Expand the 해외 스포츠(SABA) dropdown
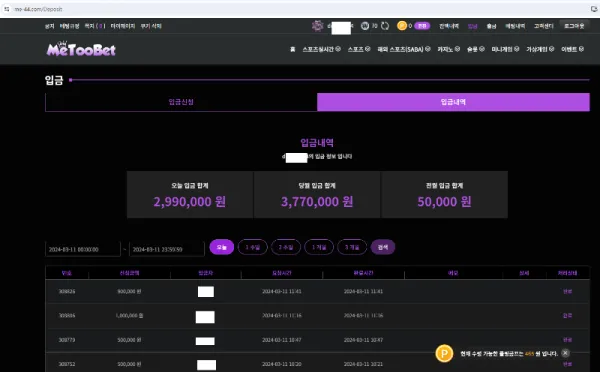The width and height of the screenshot is (600, 372). click(404, 49)
